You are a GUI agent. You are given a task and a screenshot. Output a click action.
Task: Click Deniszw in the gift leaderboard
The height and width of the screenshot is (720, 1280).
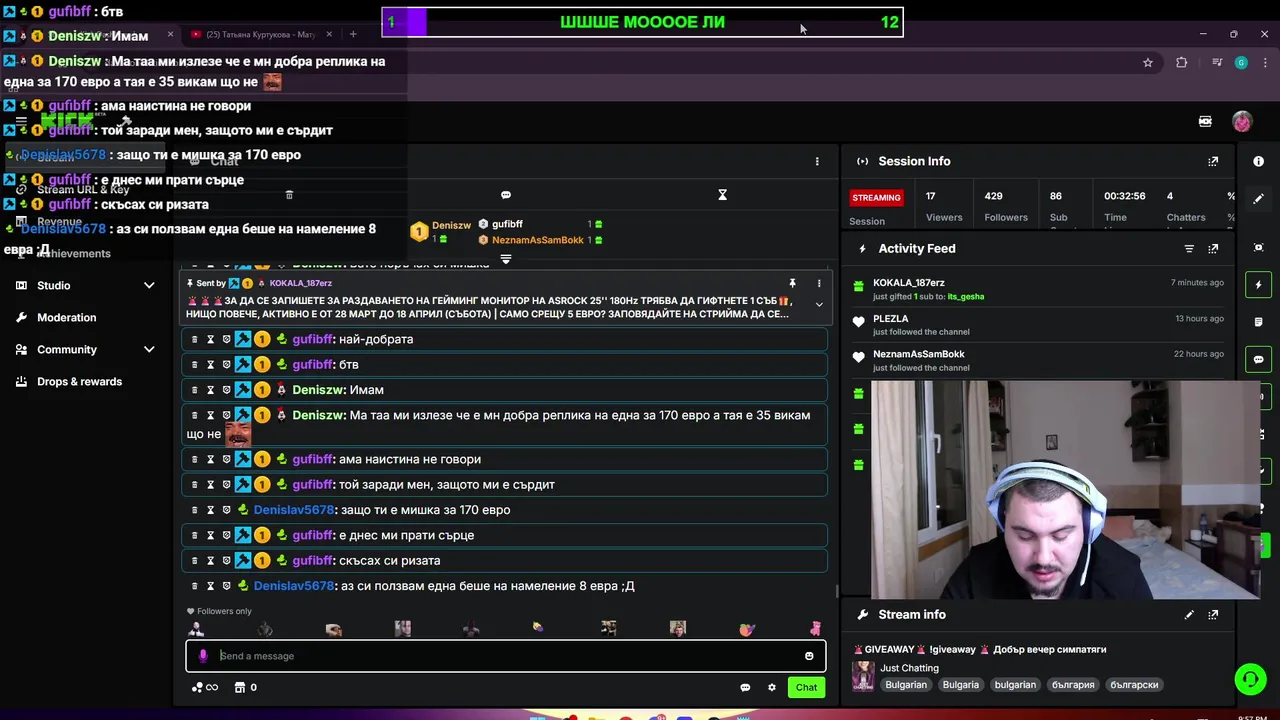click(x=451, y=225)
